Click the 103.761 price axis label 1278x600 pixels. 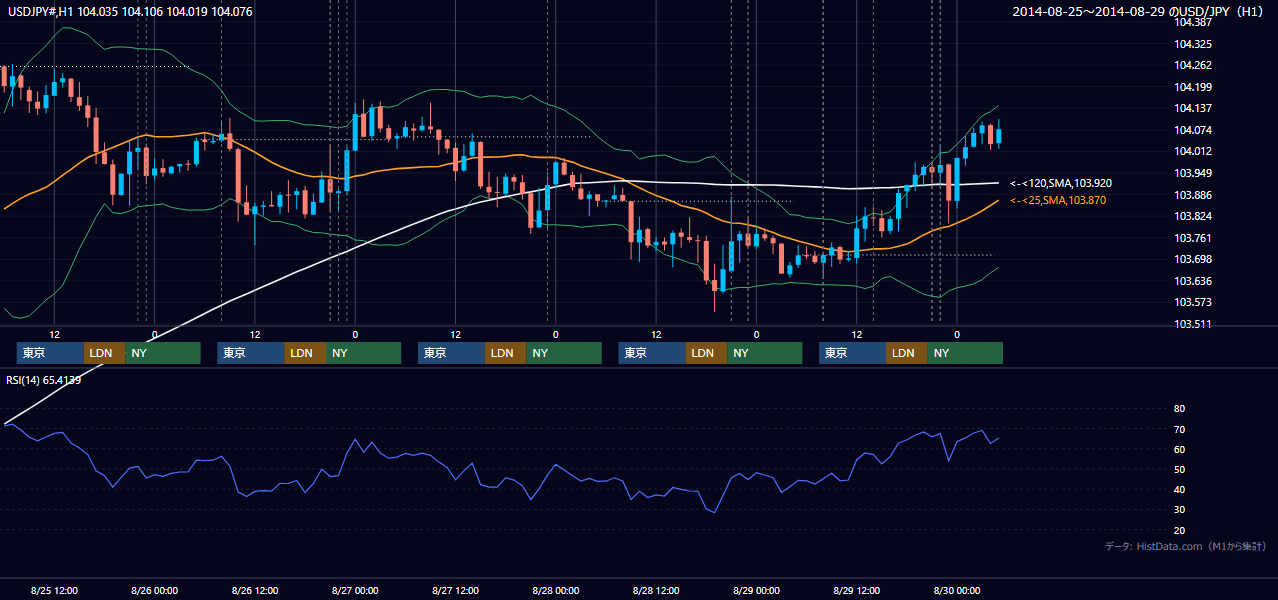tap(1193, 237)
